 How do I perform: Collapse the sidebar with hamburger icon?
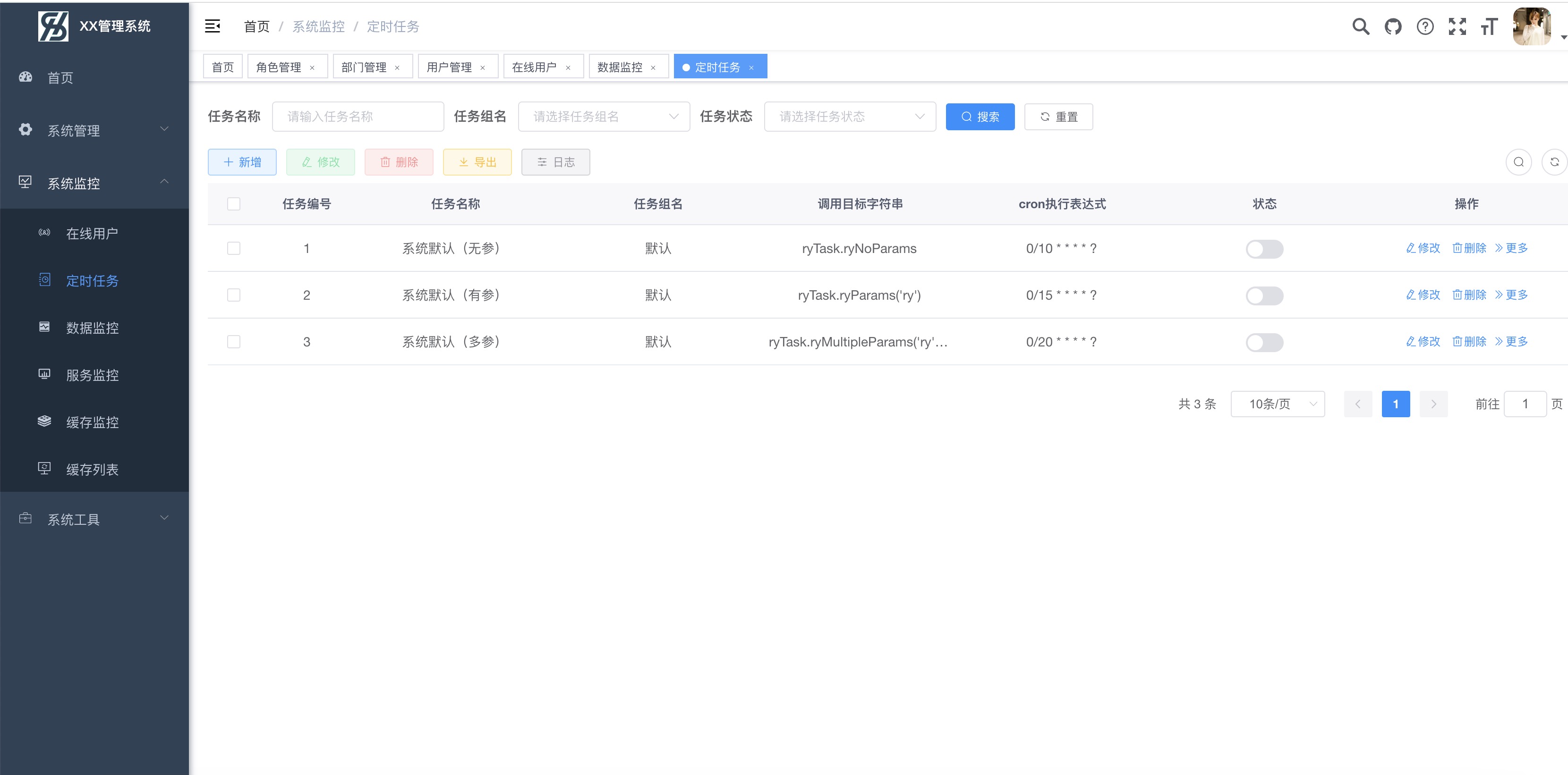coord(213,26)
